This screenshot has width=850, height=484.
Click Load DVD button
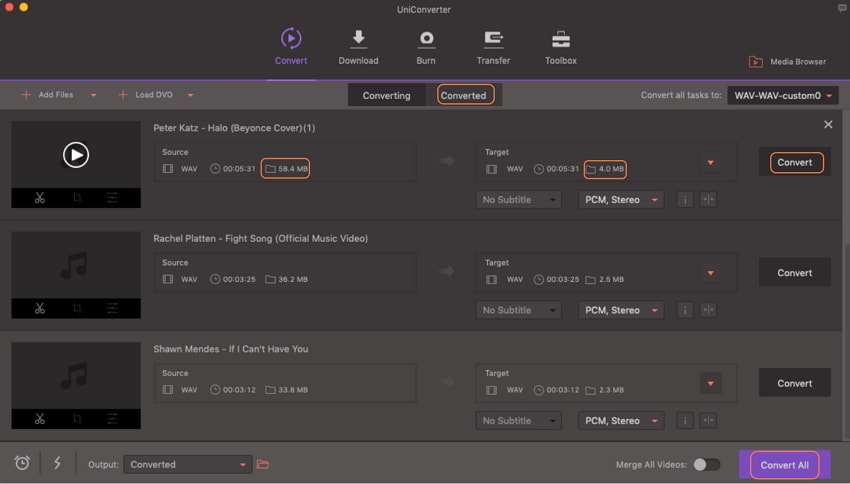point(145,95)
